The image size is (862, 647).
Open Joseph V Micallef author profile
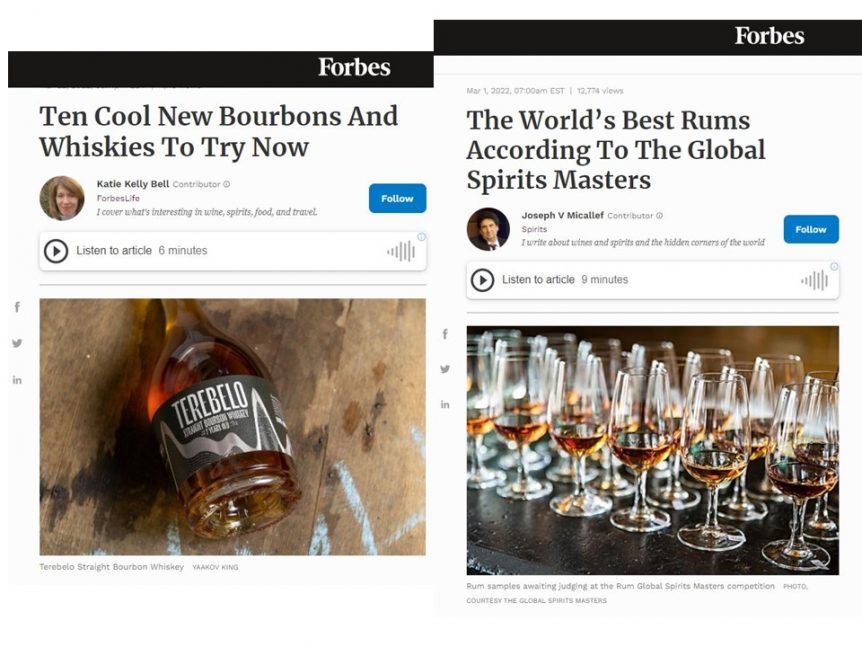click(x=562, y=215)
